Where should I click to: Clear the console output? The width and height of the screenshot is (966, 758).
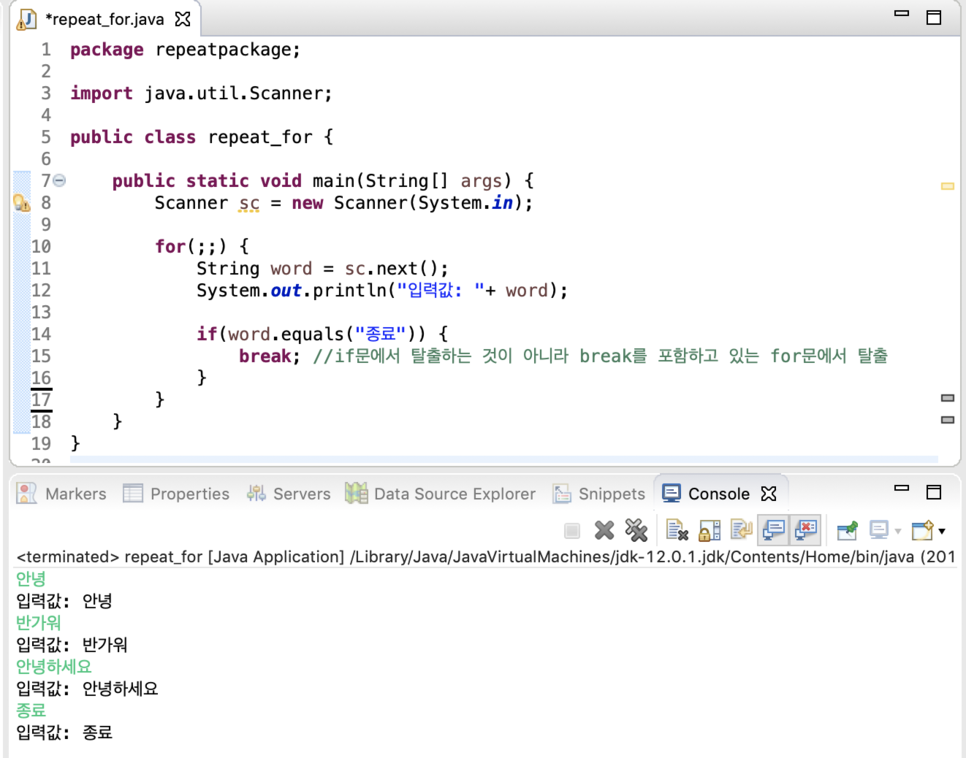click(676, 530)
